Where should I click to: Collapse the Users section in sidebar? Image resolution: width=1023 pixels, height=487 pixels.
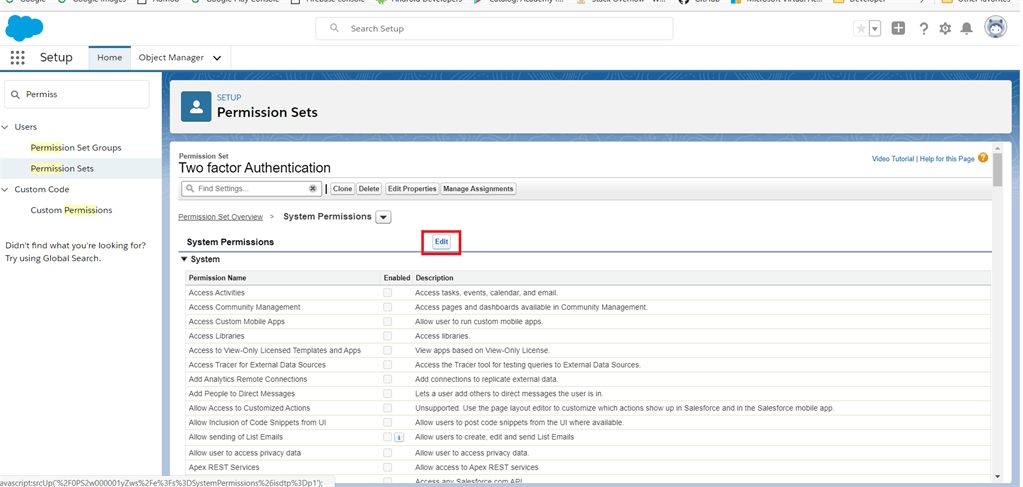click(x=5, y=127)
